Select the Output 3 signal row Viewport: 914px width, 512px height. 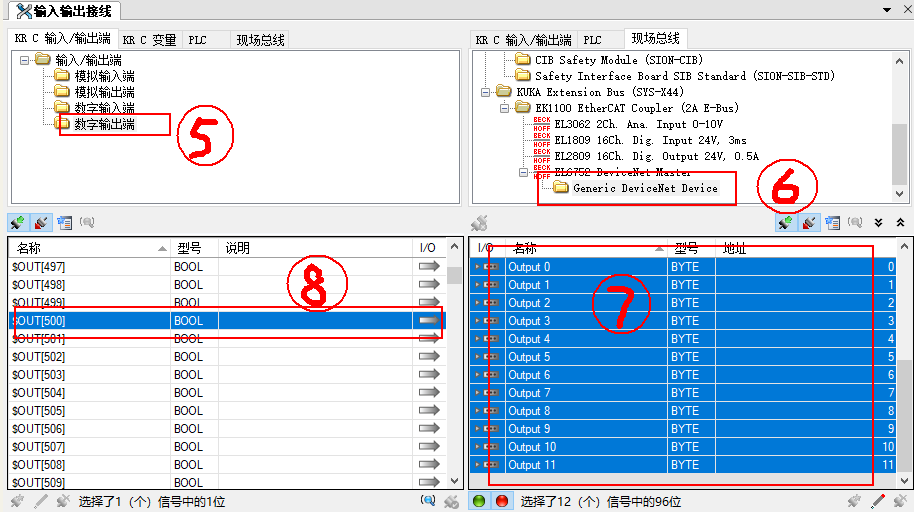coord(683,320)
